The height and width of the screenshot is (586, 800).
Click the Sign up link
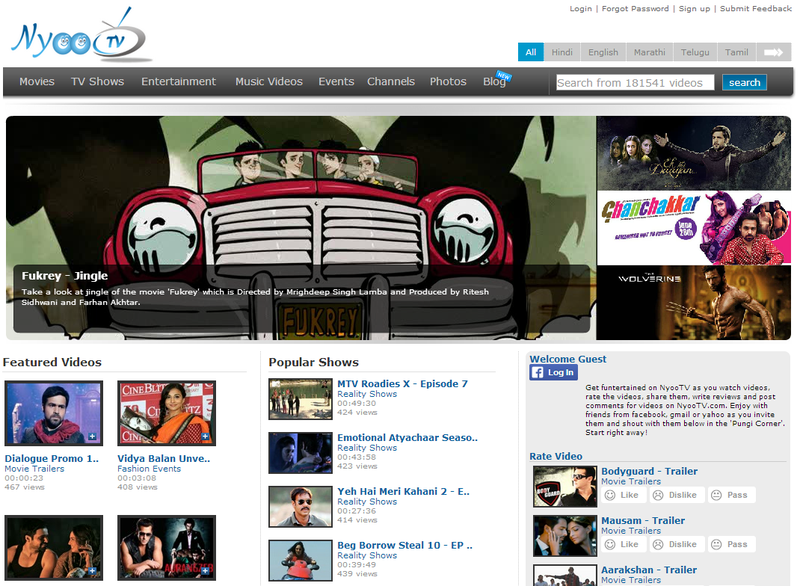tap(694, 9)
